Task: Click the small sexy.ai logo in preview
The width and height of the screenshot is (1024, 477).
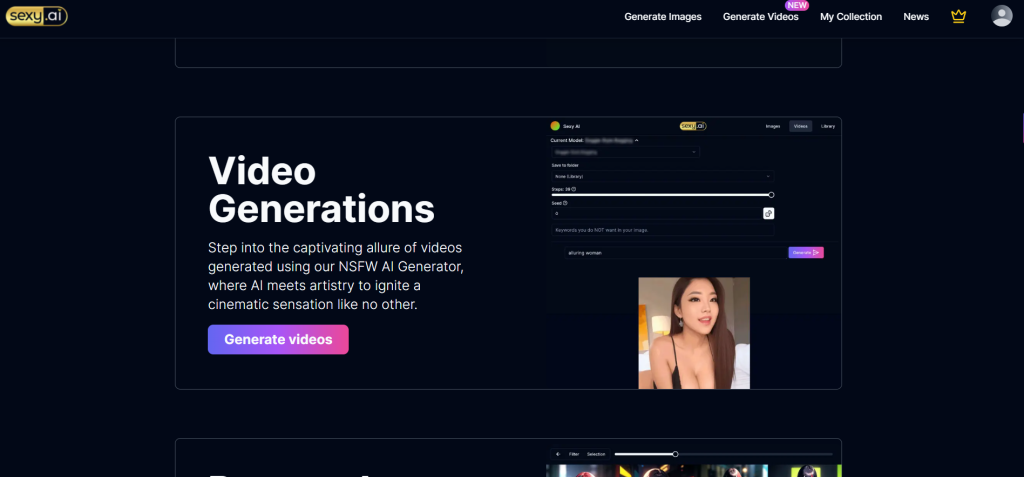Action: [693, 126]
